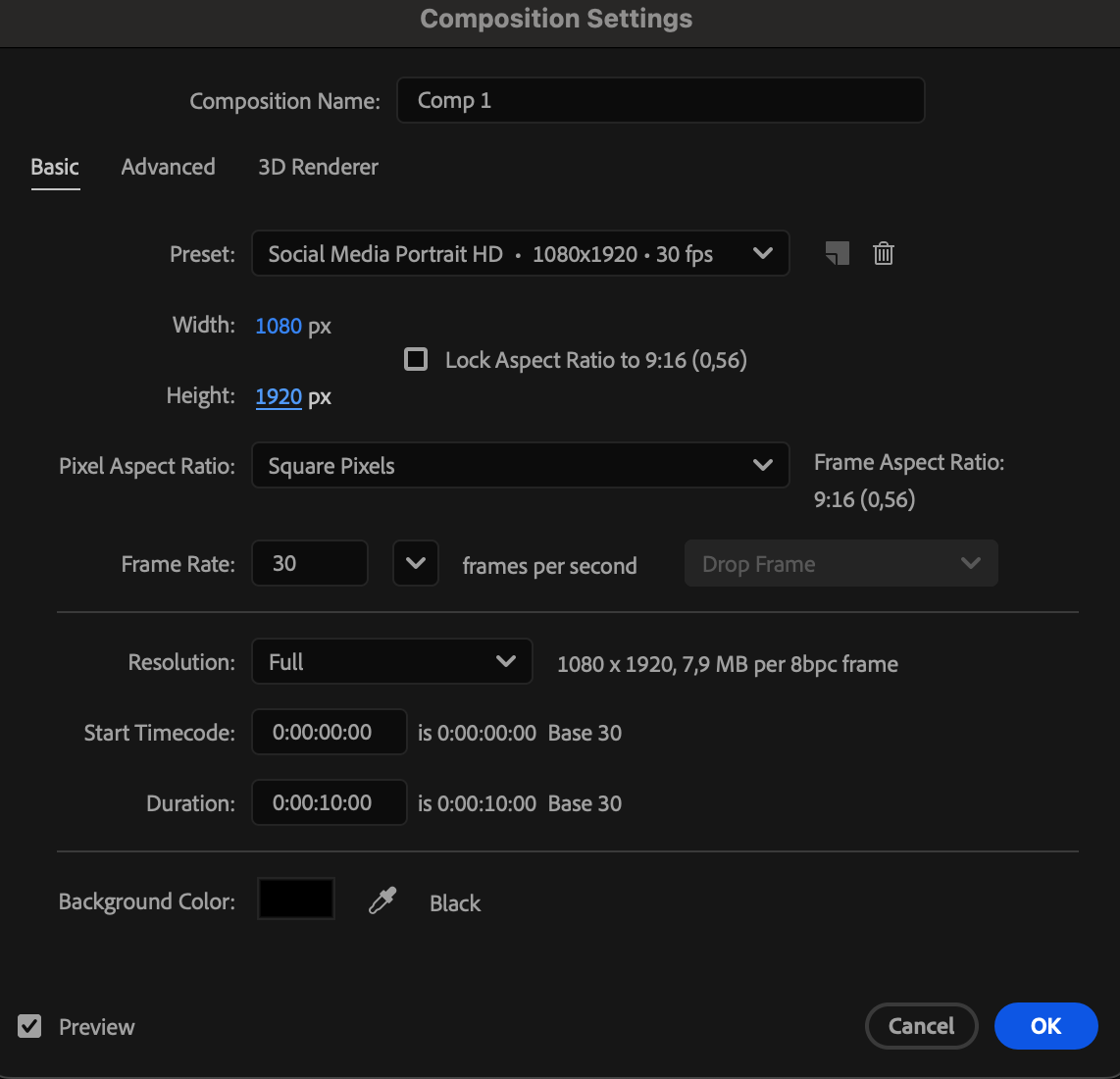Open the Preset dropdown
This screenshot has width=1120, height=1079.
pos(520,254)
